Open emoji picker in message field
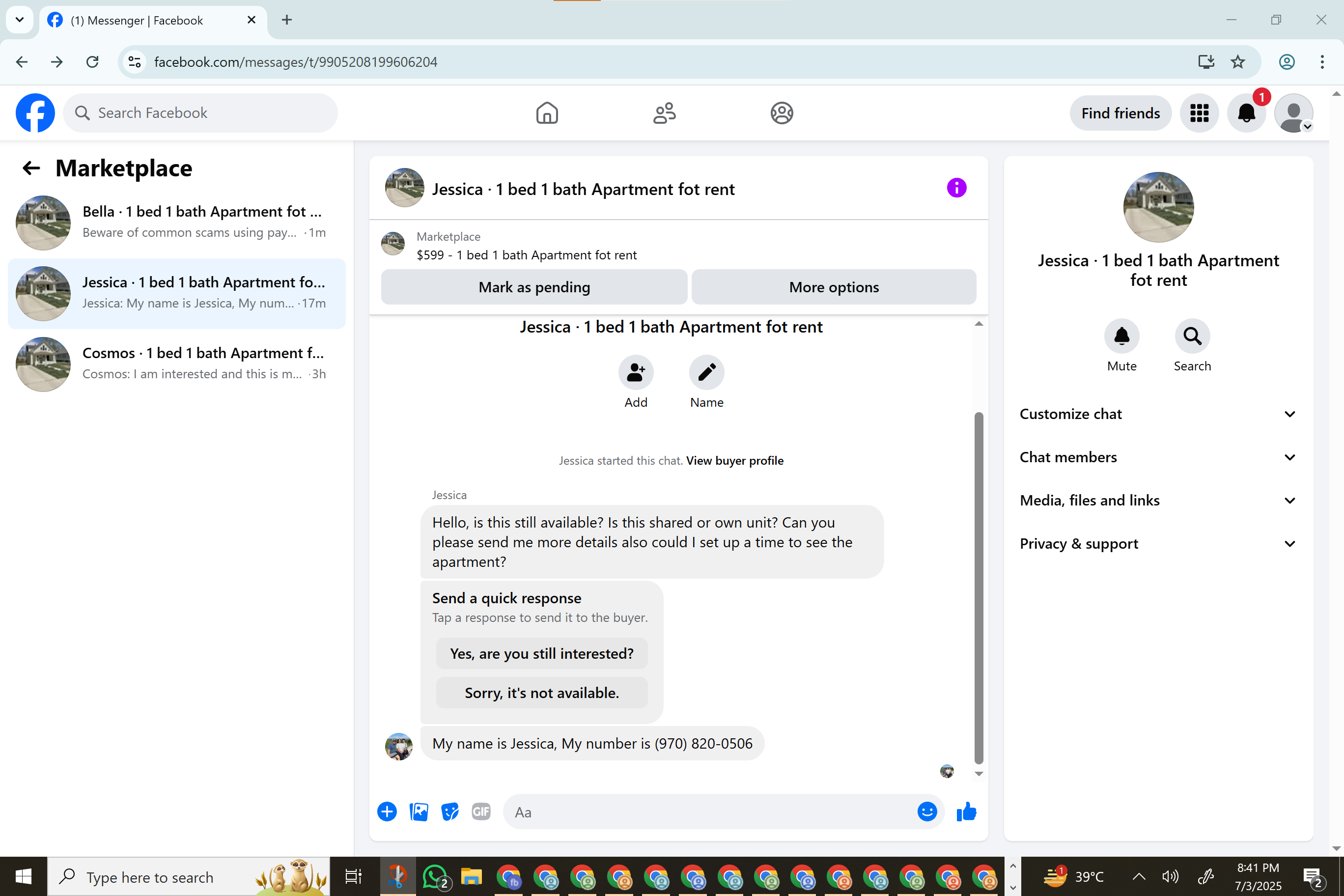 (926, 812)
